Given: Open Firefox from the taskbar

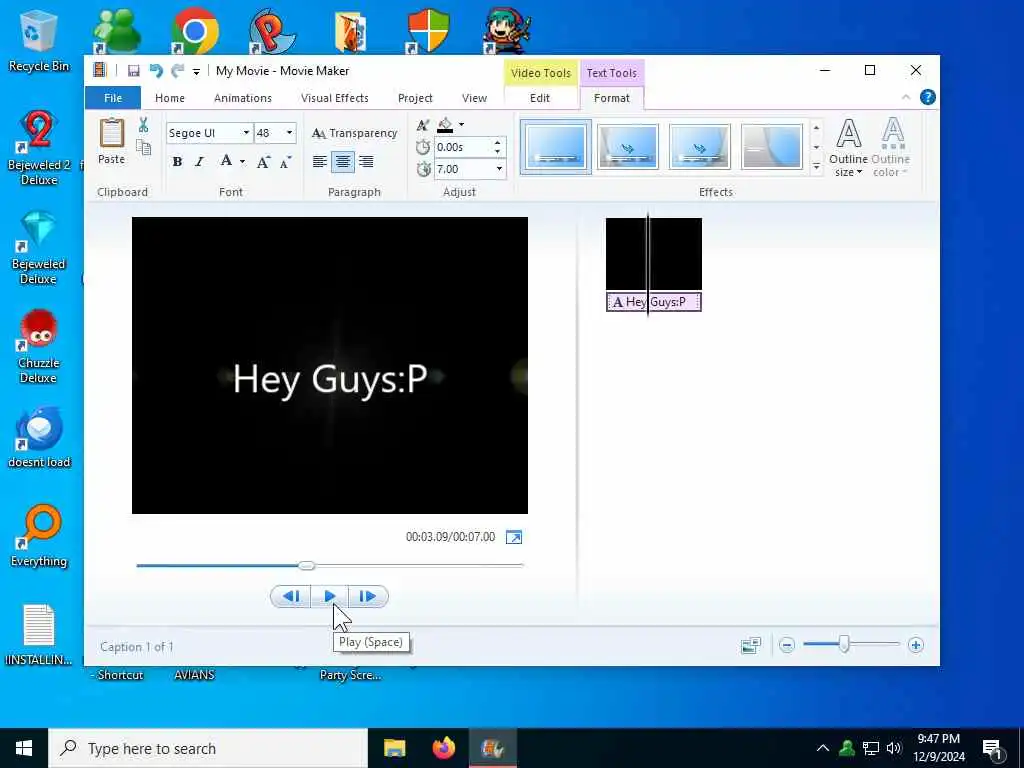Looking at the screenshot, I should [443, 748].
